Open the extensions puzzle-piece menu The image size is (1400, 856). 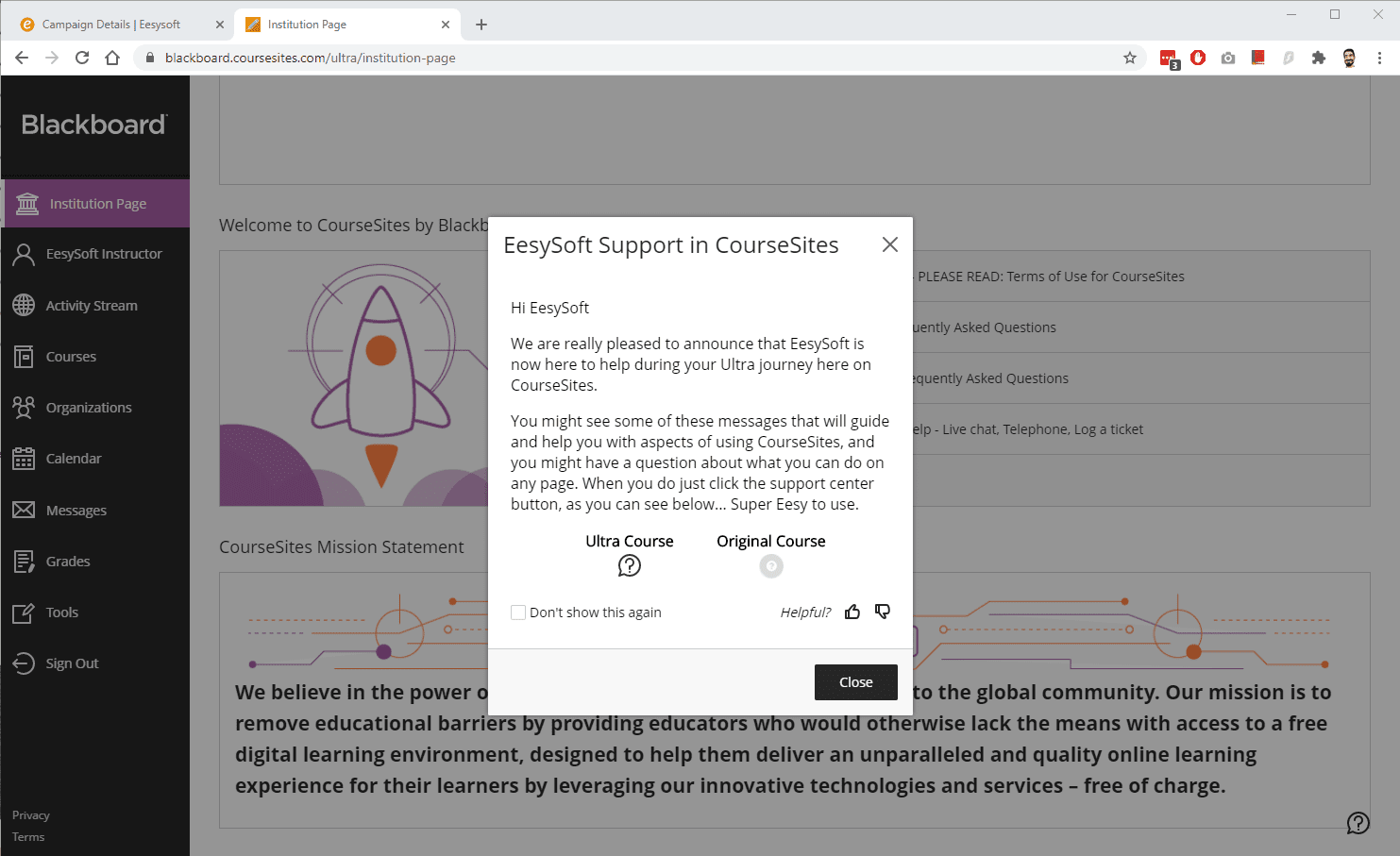click(1319, 58)
